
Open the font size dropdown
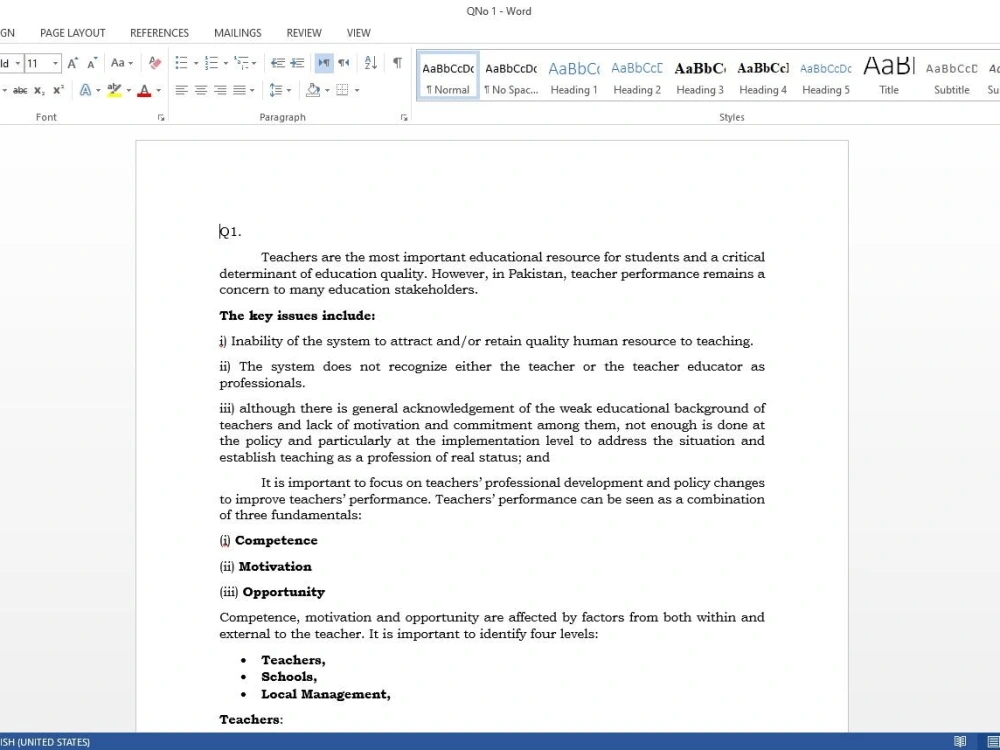click(55, 63)
